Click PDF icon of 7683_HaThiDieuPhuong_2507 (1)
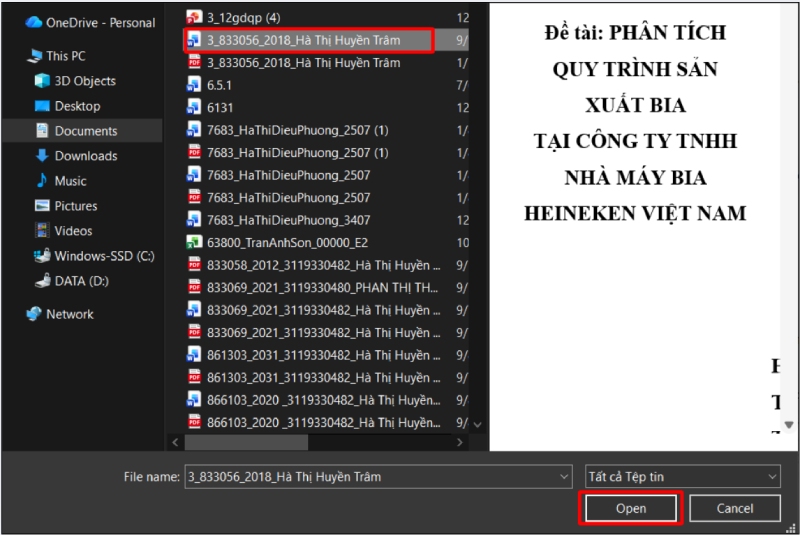 pyautogui.click(x=194, y=152)
